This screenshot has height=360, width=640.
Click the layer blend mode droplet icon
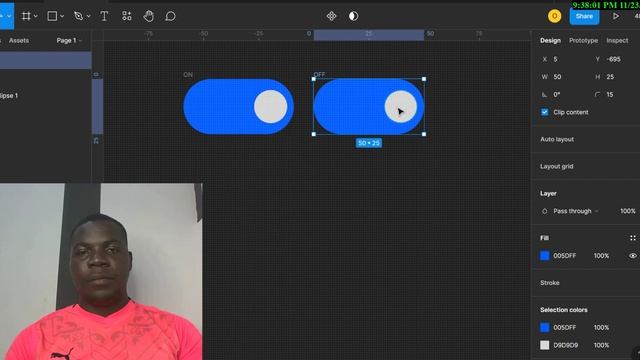pyautogui.click(x=544, y=211)
